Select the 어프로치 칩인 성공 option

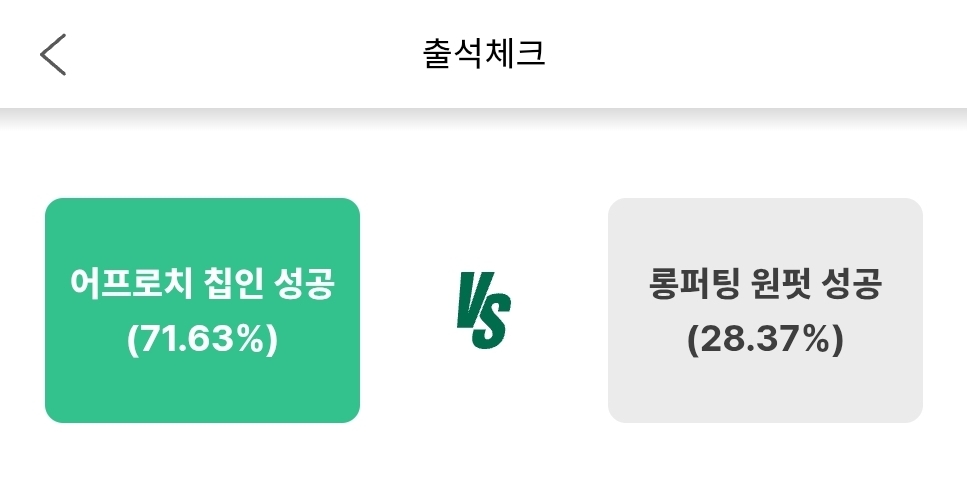[x=202, y=310]
